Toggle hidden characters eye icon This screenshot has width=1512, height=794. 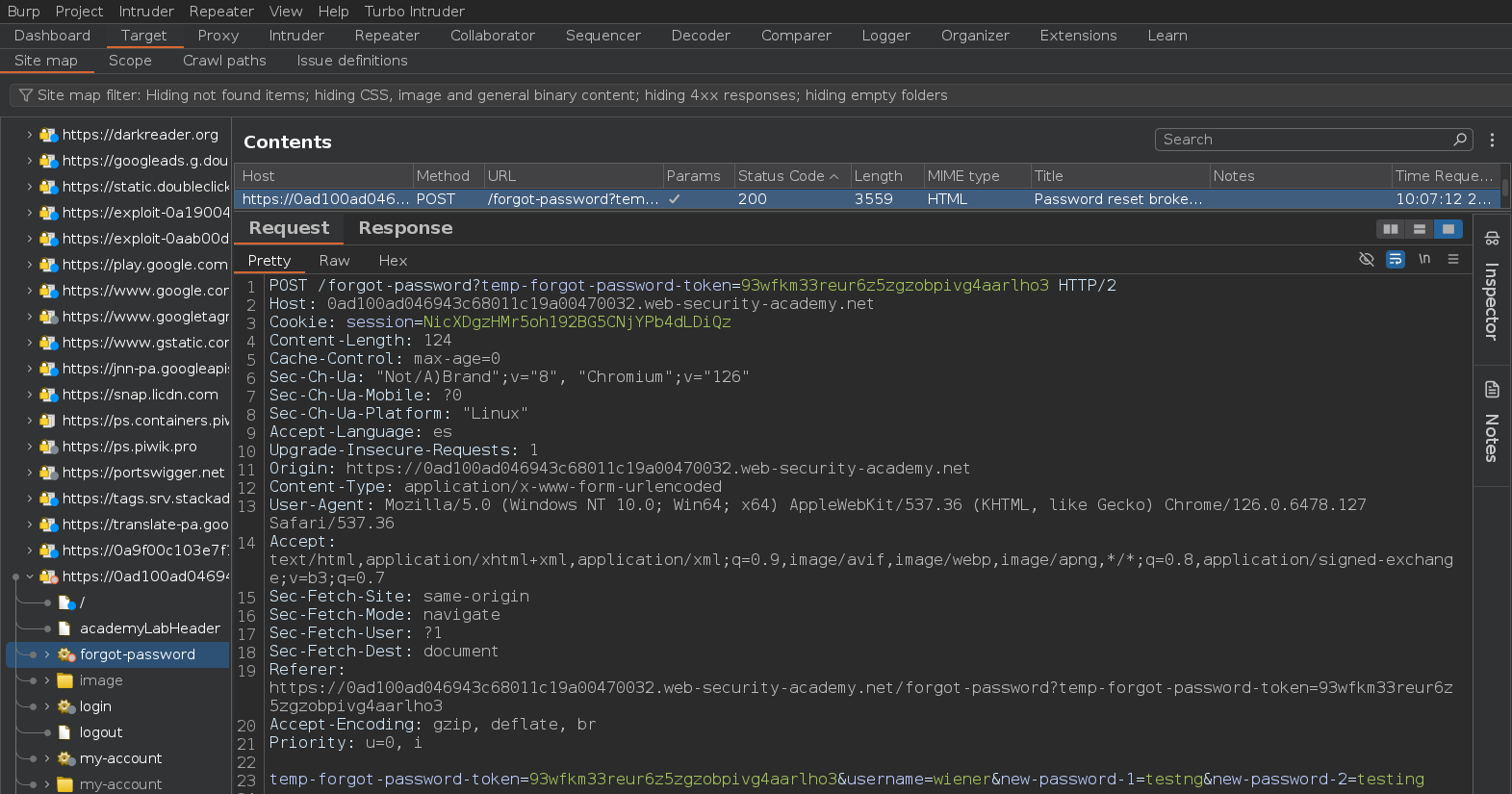point(1366,260)
